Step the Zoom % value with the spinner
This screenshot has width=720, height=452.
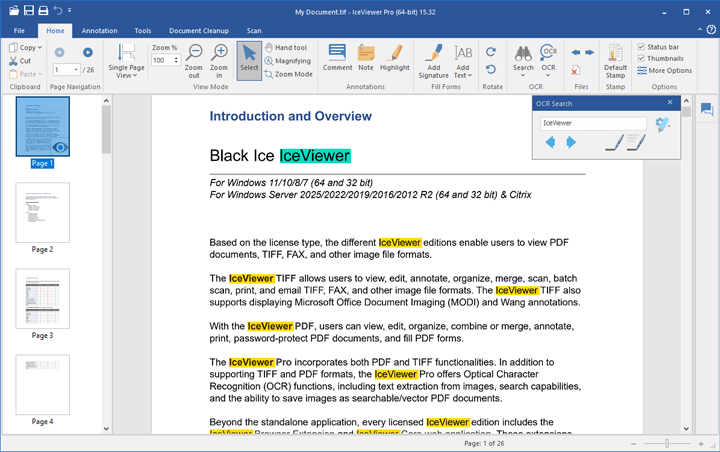176,60
